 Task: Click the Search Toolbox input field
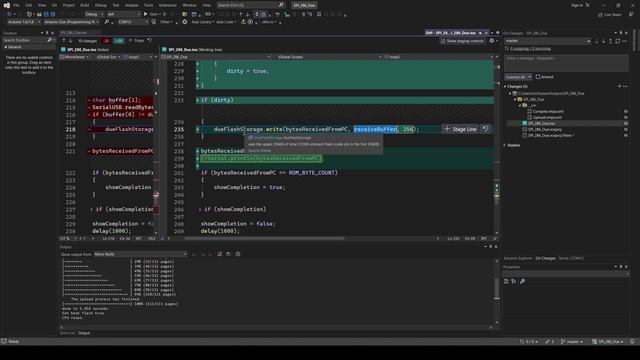click(x=25, y=40)
